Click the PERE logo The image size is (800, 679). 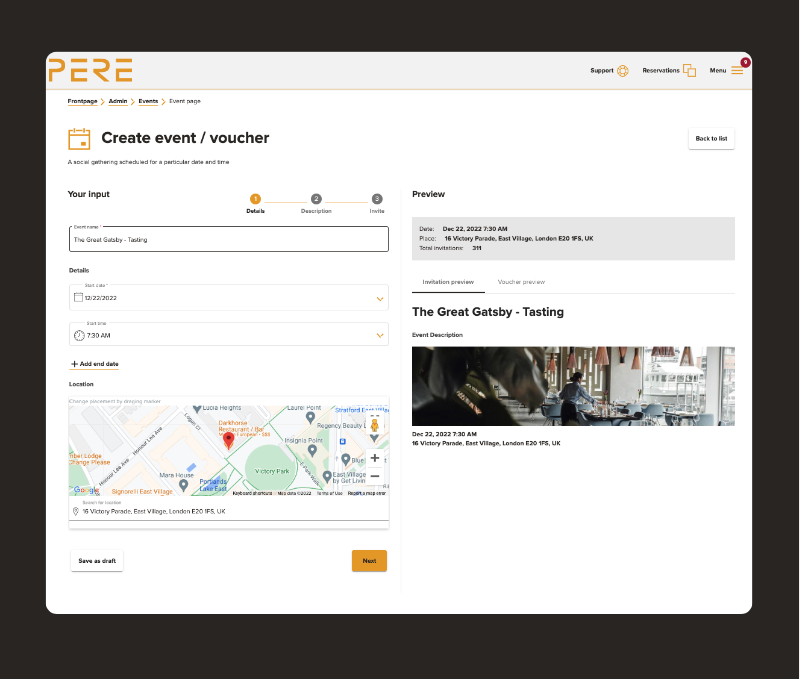click(x=91, y=70)
